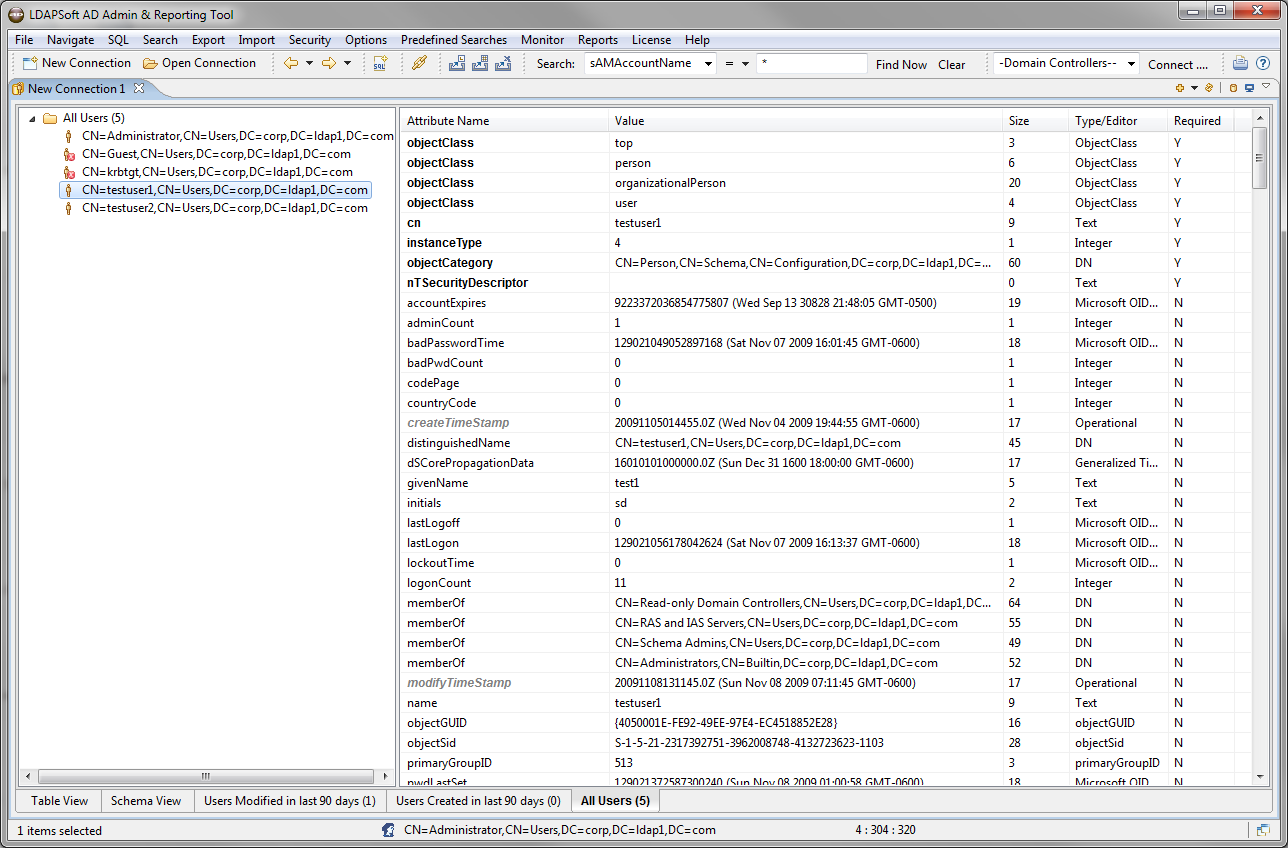Open the Predefined Searches menu
This screenshot has width=1288, height=848.
tap(454, 40)
